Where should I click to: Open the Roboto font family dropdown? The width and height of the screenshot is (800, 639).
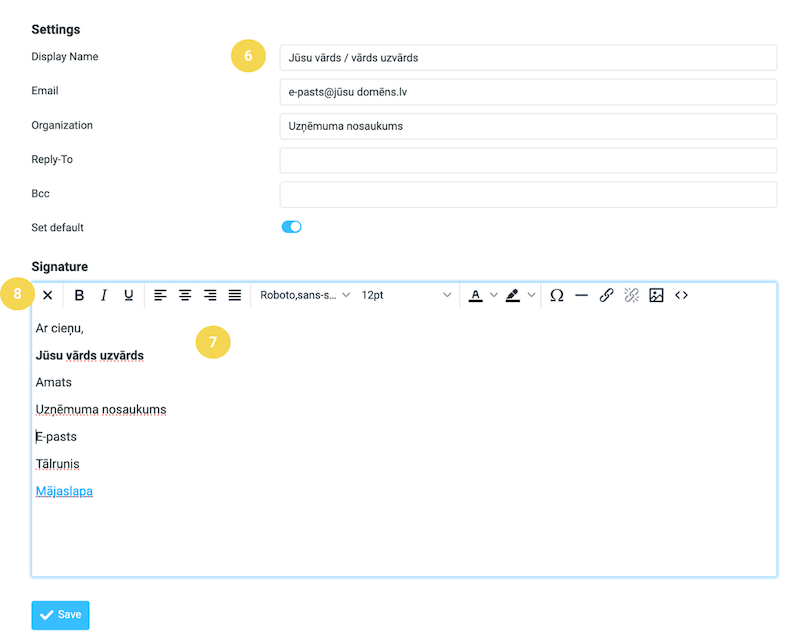pyautogui.click(x=305, y=295)
